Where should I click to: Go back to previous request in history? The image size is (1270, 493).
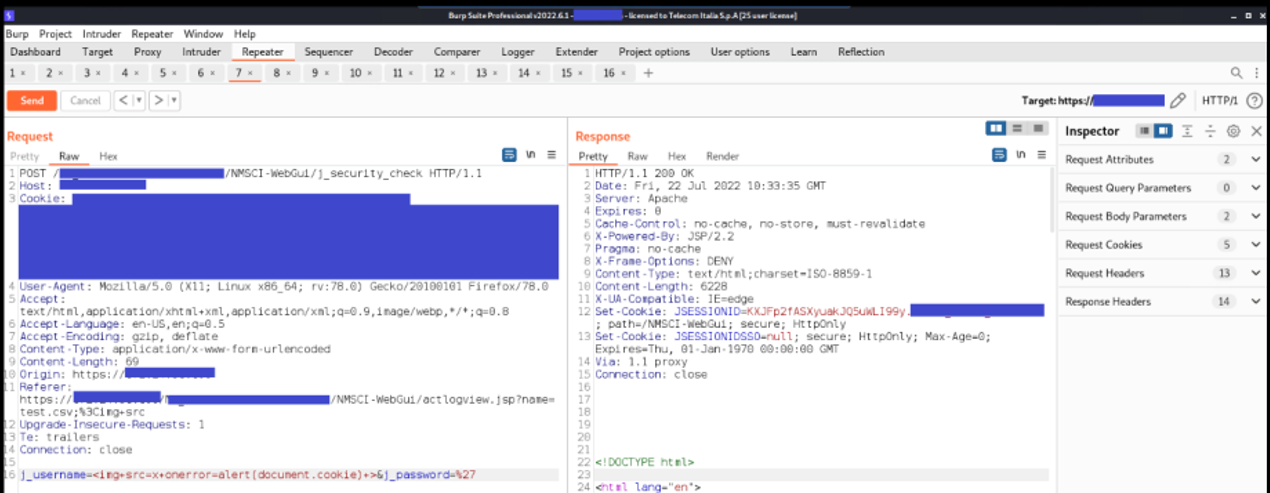click(x=123, y=100)
